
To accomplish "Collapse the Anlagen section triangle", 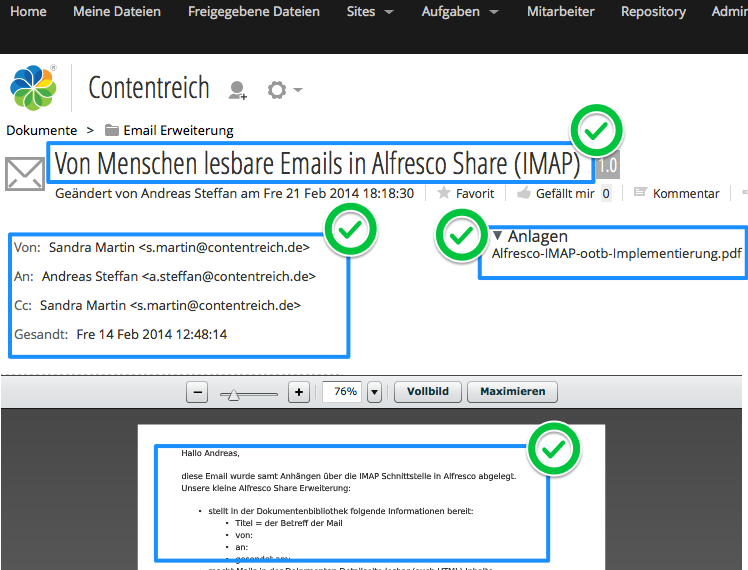I will [497, 236].
